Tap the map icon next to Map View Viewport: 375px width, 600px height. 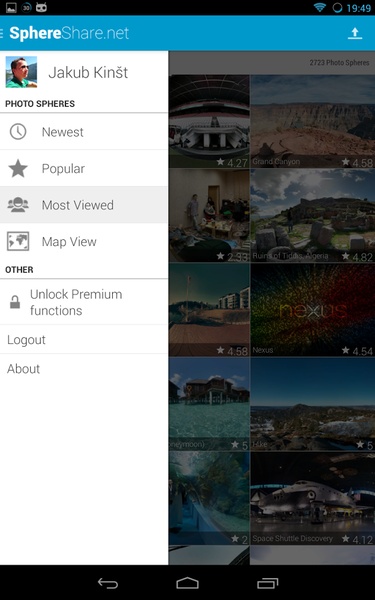pos(18,241)
